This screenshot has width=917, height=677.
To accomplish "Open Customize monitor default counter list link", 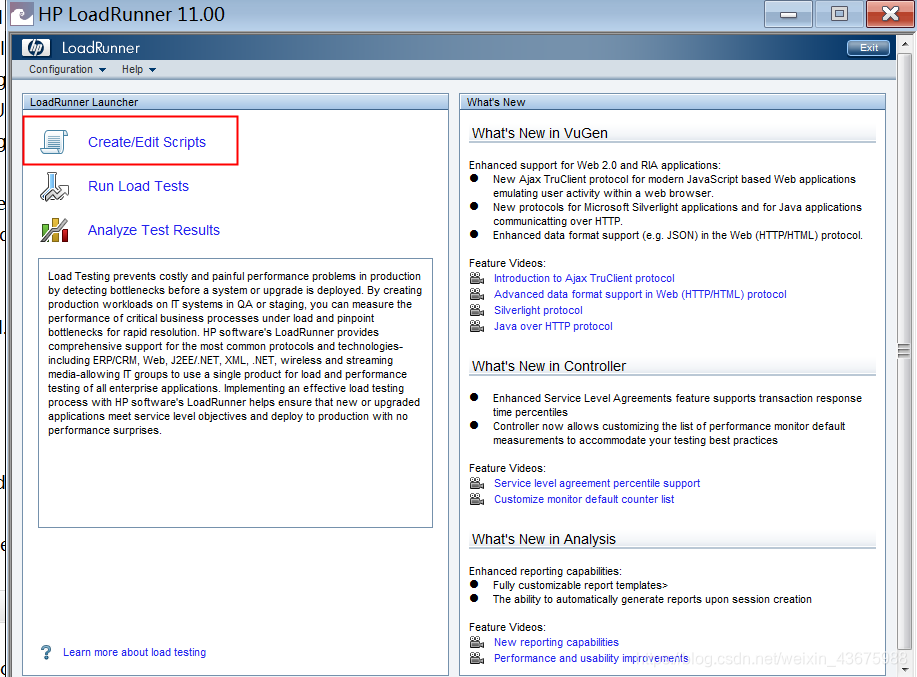I will [x=584, y=499].
